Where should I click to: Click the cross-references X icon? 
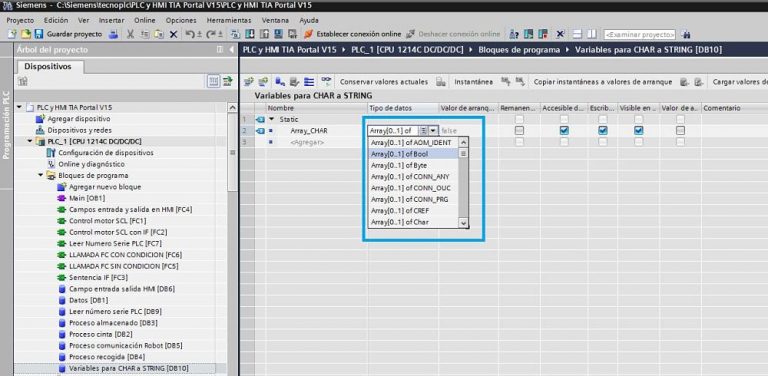tap(560, 34)
